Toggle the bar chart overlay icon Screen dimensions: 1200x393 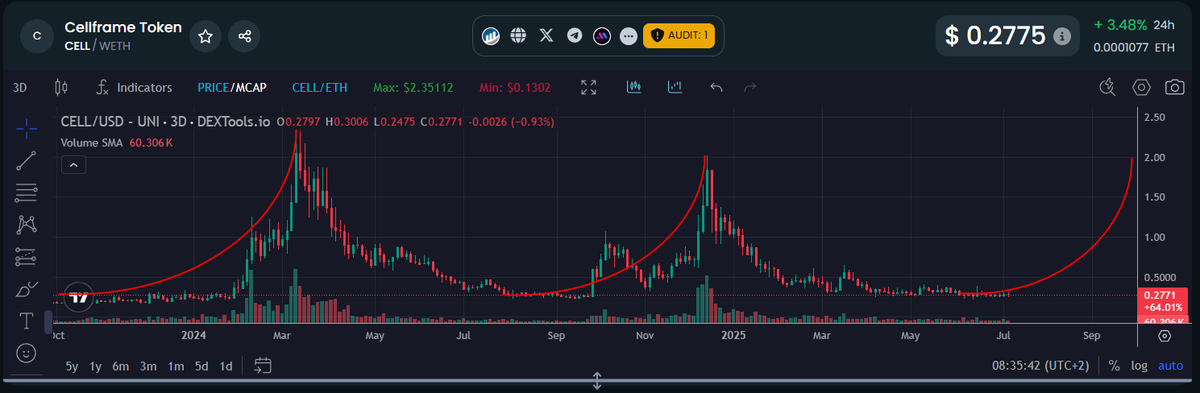pos(675,87)
